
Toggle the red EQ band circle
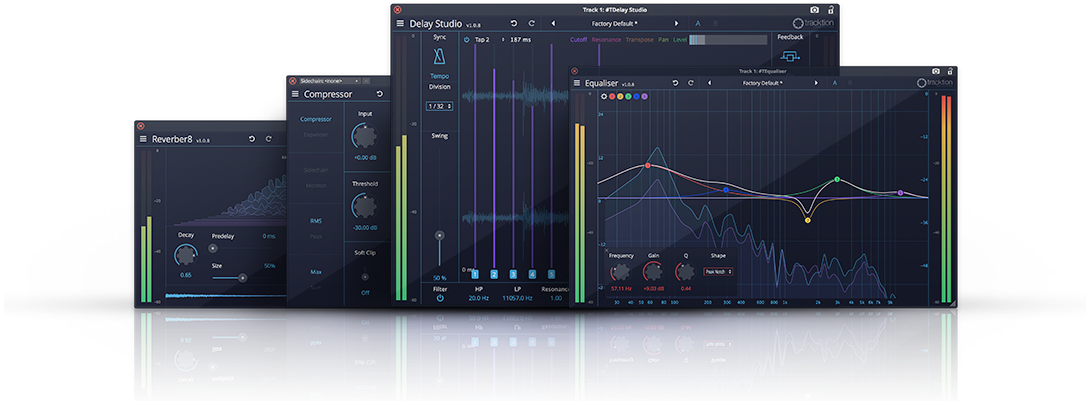[x=612, y=96]
